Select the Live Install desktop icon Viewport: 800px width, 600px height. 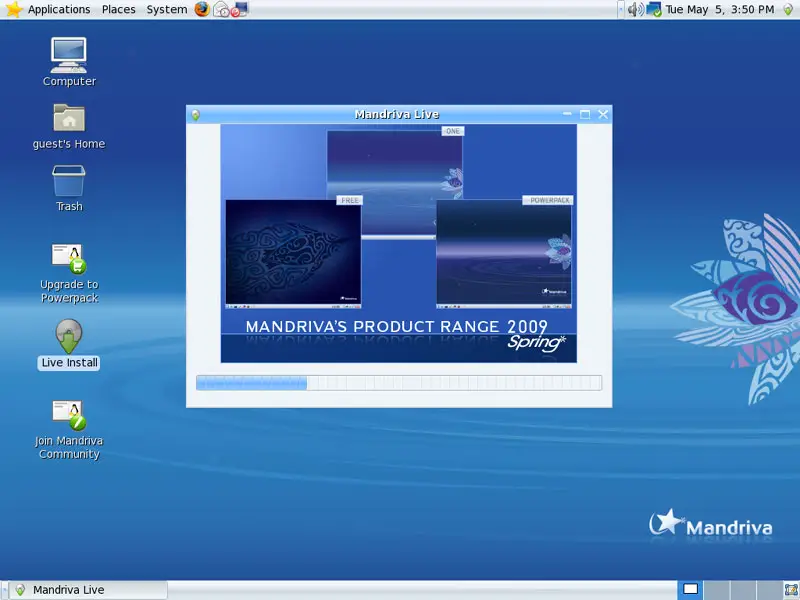(69, 344)
